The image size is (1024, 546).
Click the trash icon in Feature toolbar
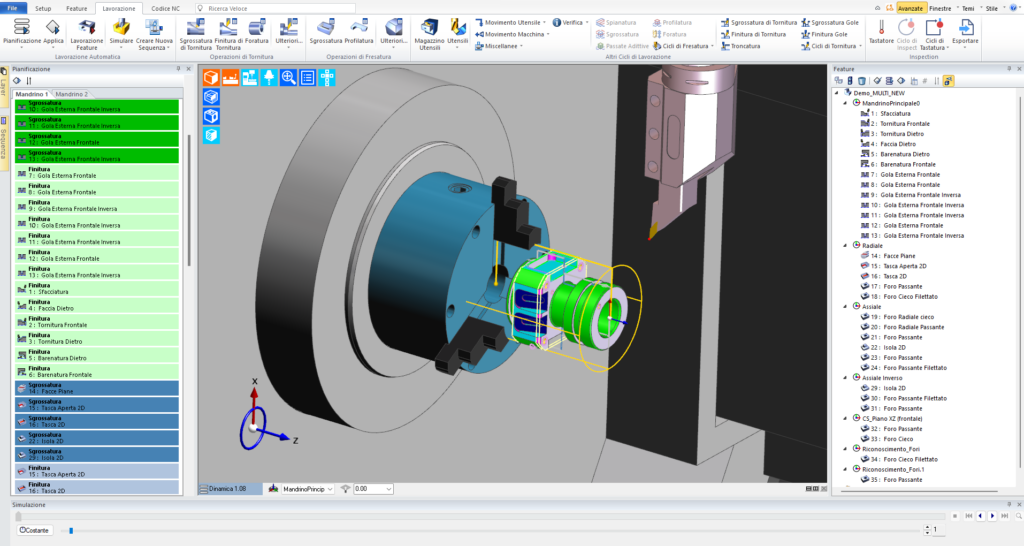pos(862,81)
